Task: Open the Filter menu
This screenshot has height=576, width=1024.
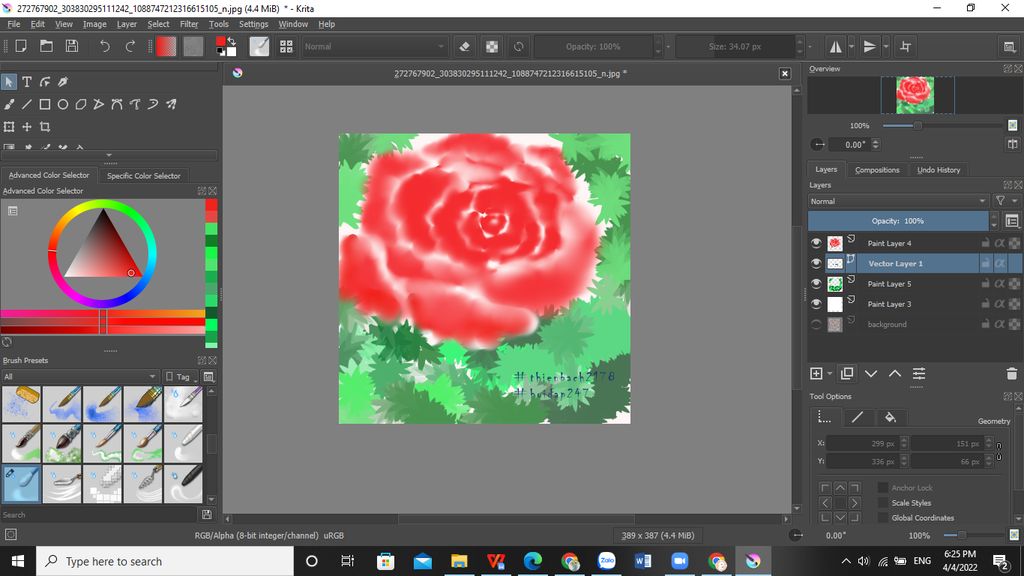Action: (x=189, y=24)
